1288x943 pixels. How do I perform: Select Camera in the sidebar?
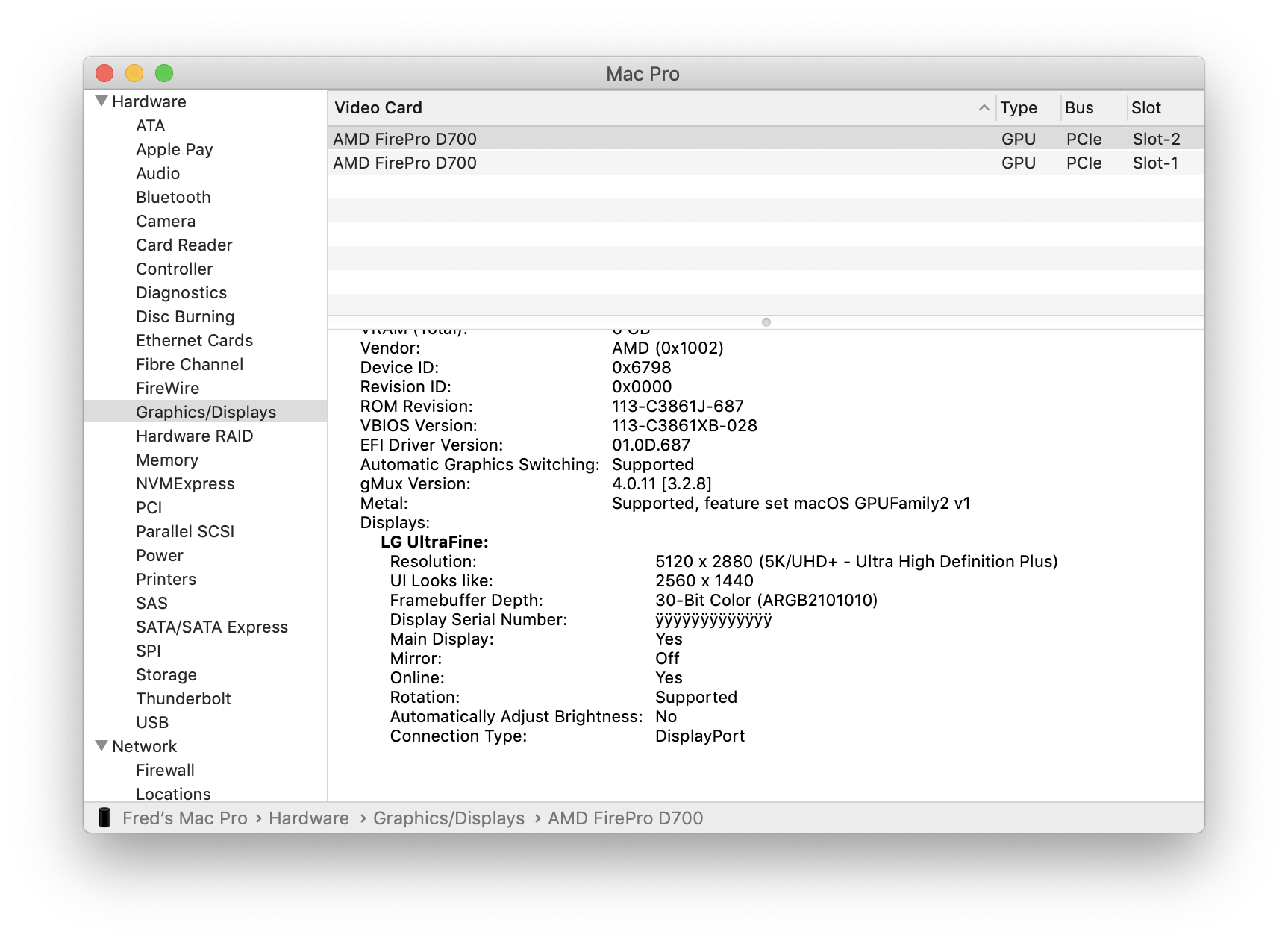[x=166, y=221]
